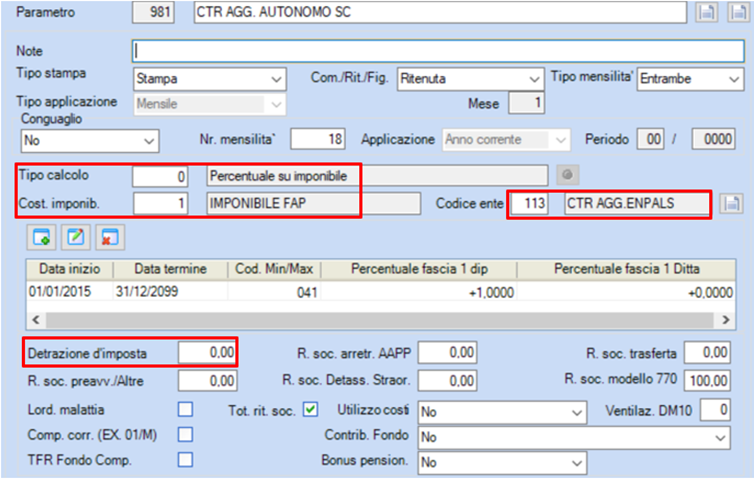
Task: Click the edit row pencil icon
Action: pos(75,238)
